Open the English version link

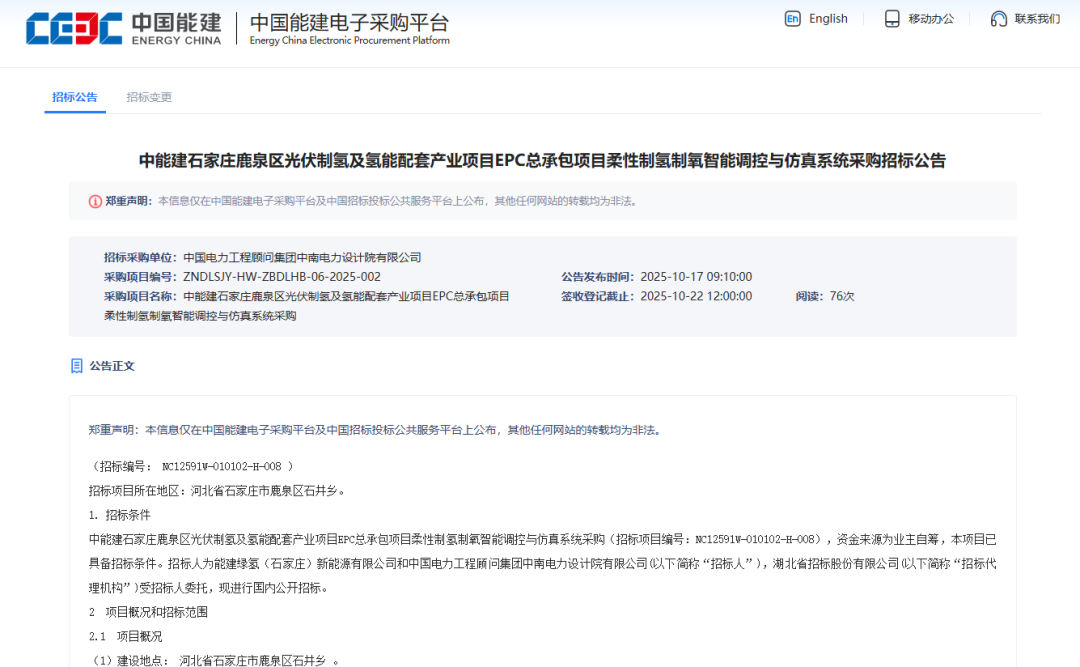pos(826,18)
